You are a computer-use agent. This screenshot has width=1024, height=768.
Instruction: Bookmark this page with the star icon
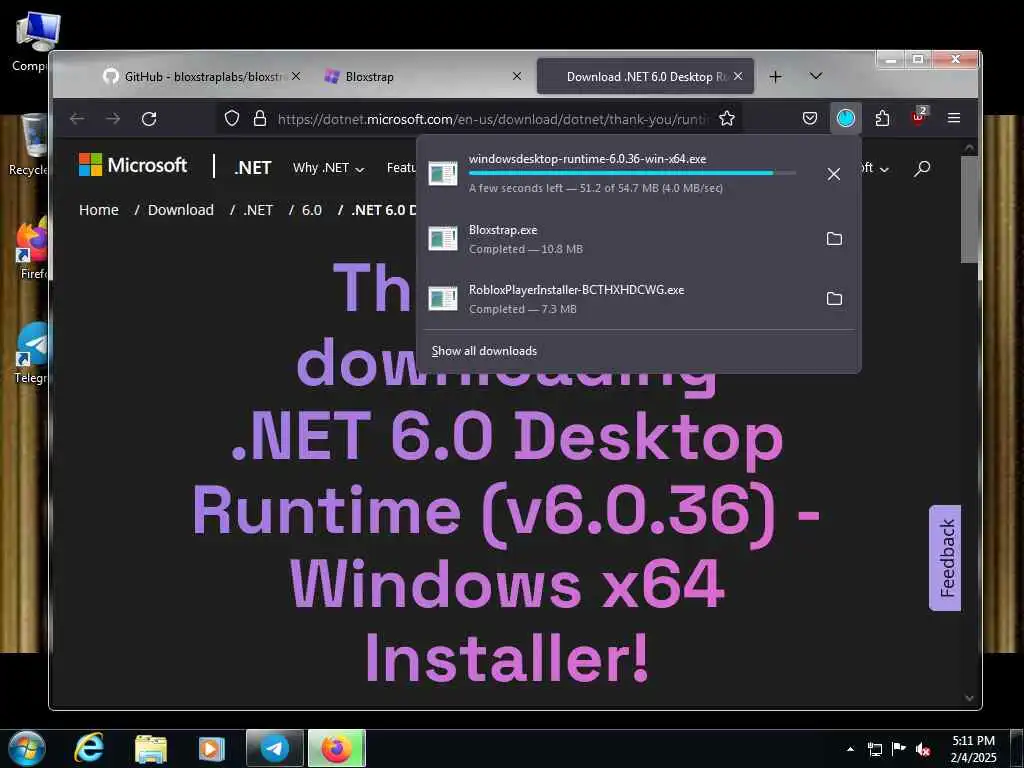tap(727, 118)
